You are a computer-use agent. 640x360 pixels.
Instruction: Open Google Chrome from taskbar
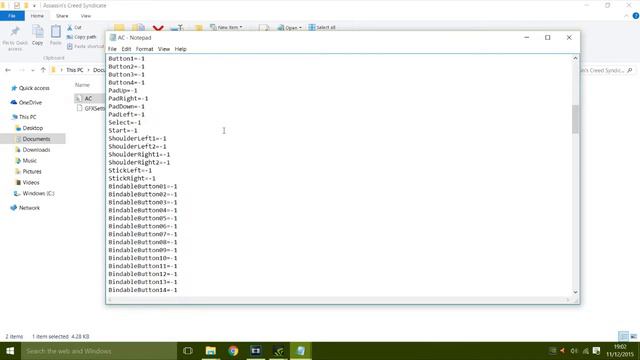233,351
